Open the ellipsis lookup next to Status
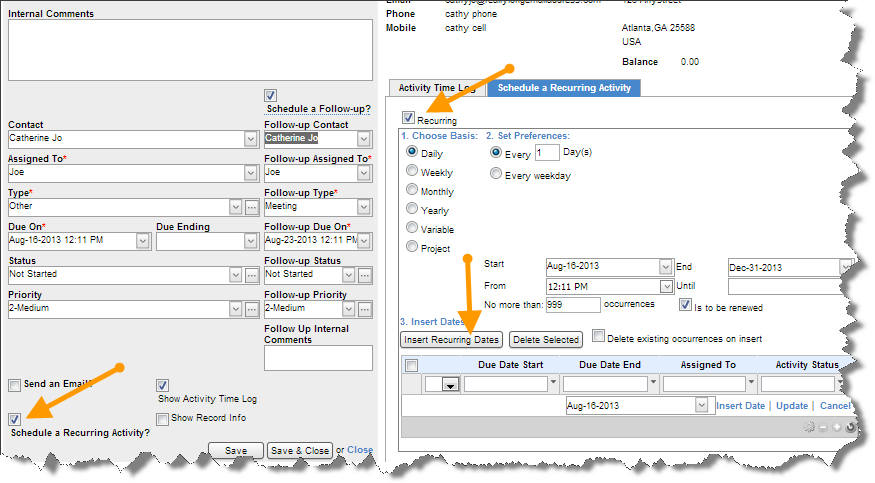The image size is (875, 483). pos(251,275)
